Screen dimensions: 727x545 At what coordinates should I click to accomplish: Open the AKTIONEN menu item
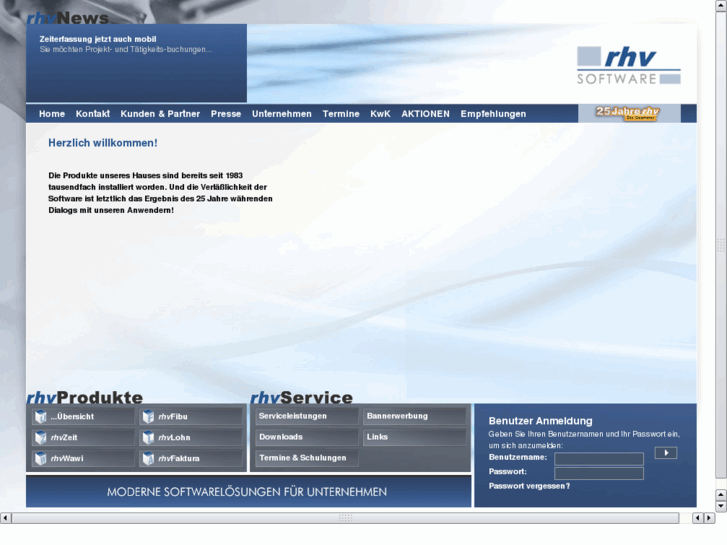pos(426,114)
